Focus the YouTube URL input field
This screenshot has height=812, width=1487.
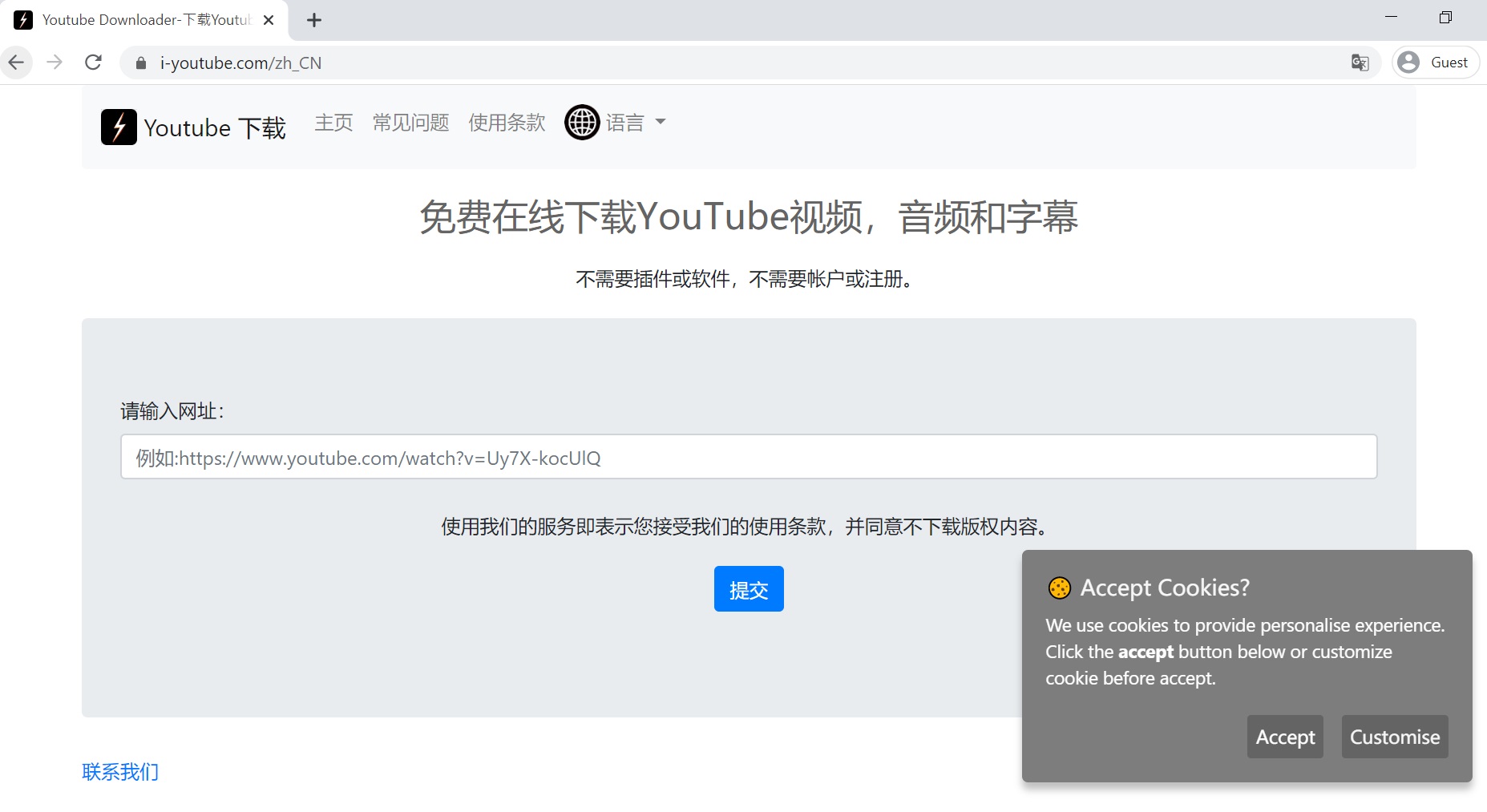tap(749, 457)
